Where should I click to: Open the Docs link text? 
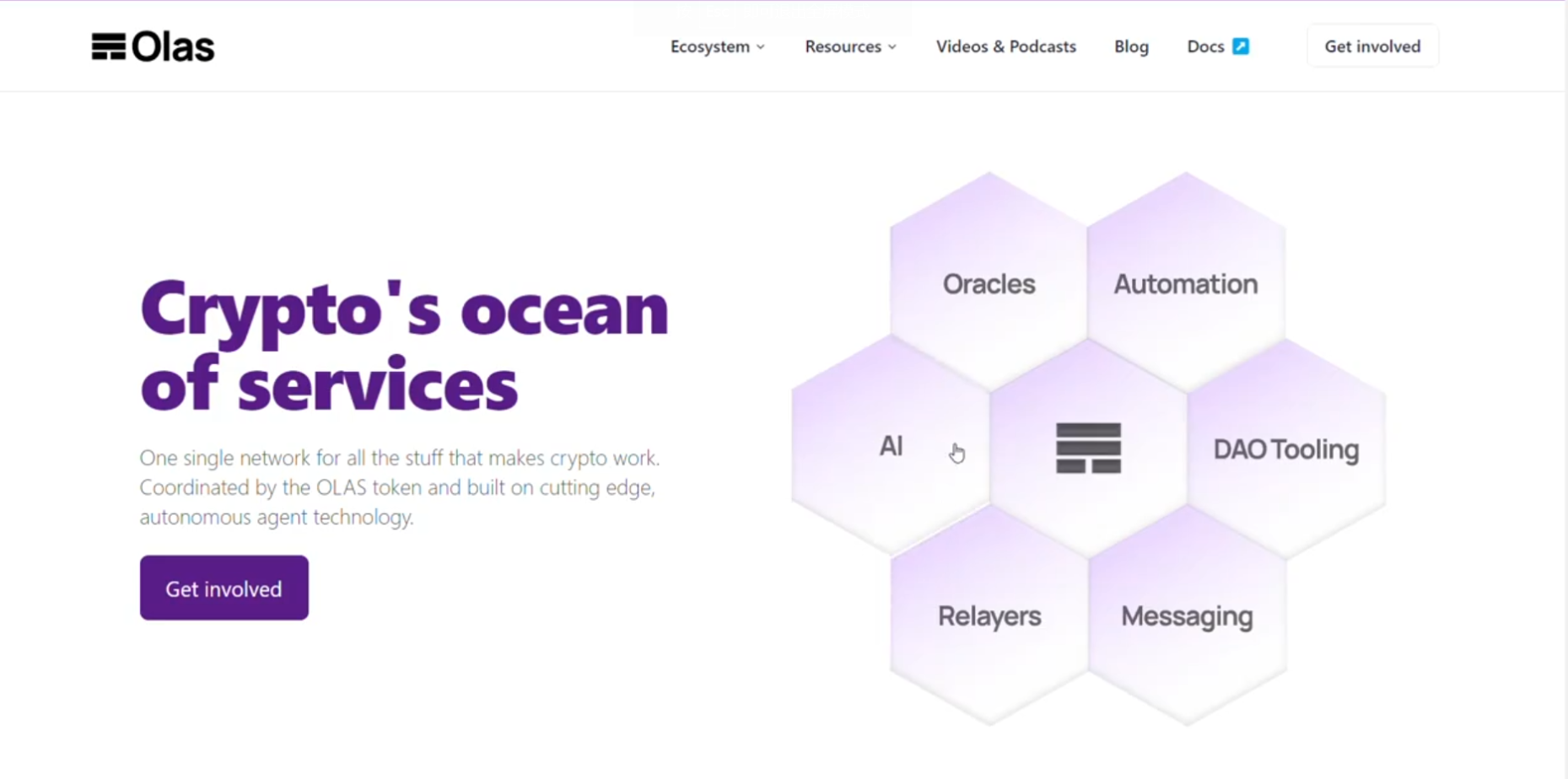coord(1205,46)
